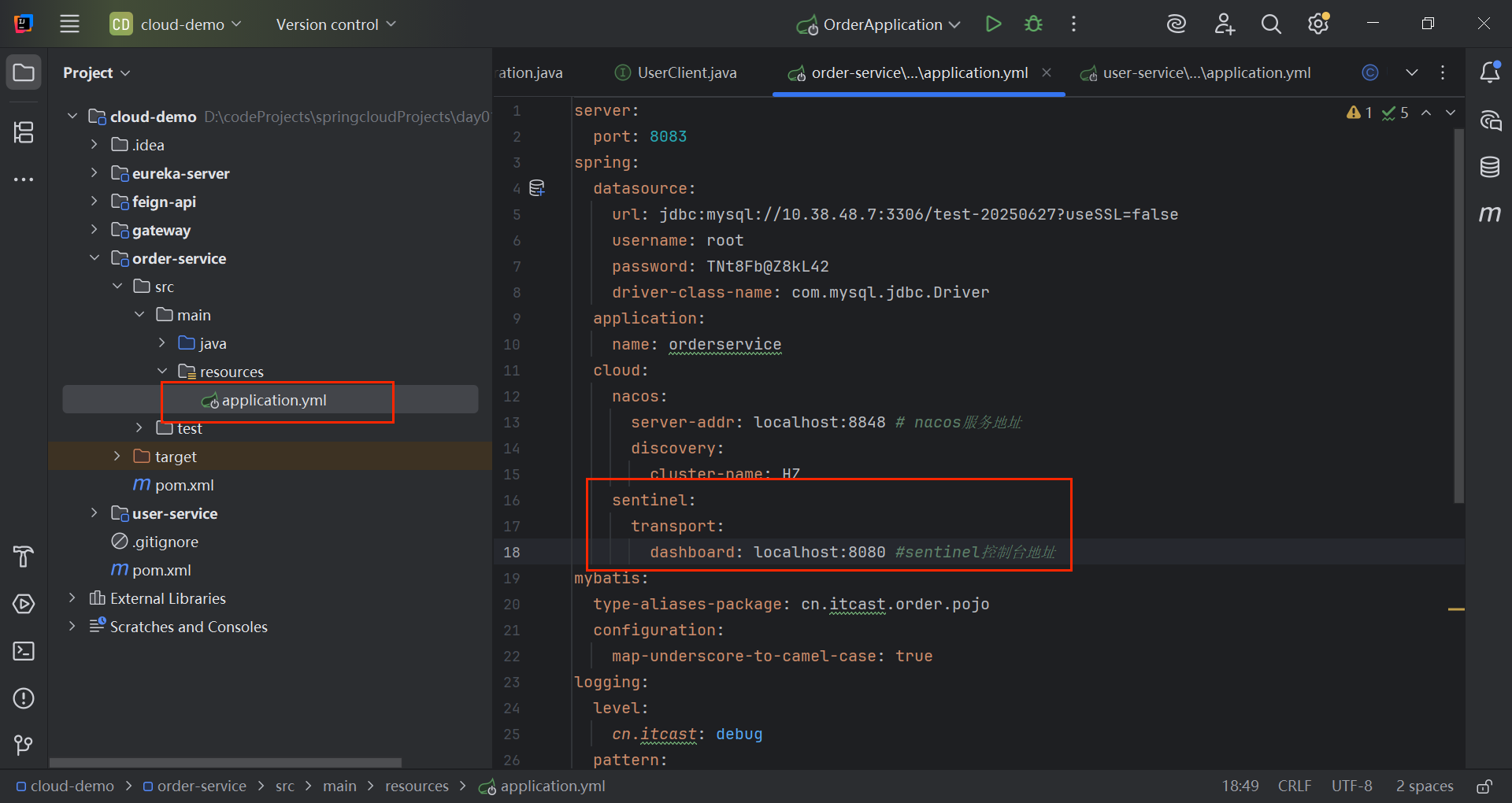Screen dimensions: 1512x803
Task: Switch to user-service application.yml tab
Action: click(1195, 72)
